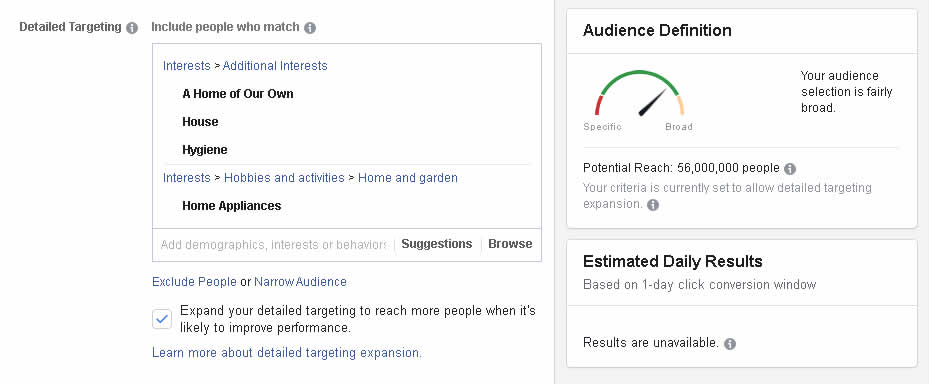Select the Home Appliances interest entry
This screenshot has width=929, height=384.
232,206
